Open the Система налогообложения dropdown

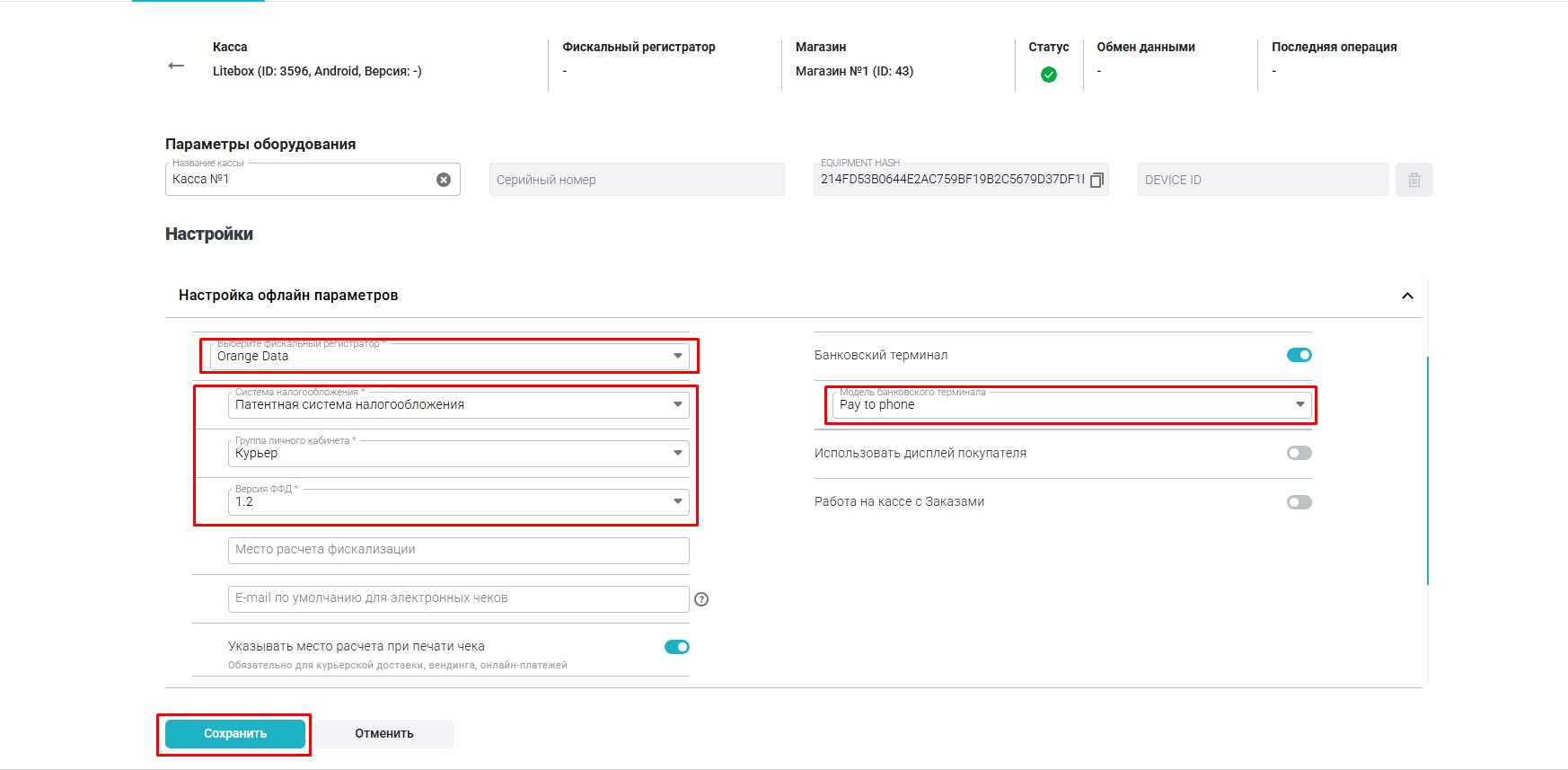pos(458,405)
